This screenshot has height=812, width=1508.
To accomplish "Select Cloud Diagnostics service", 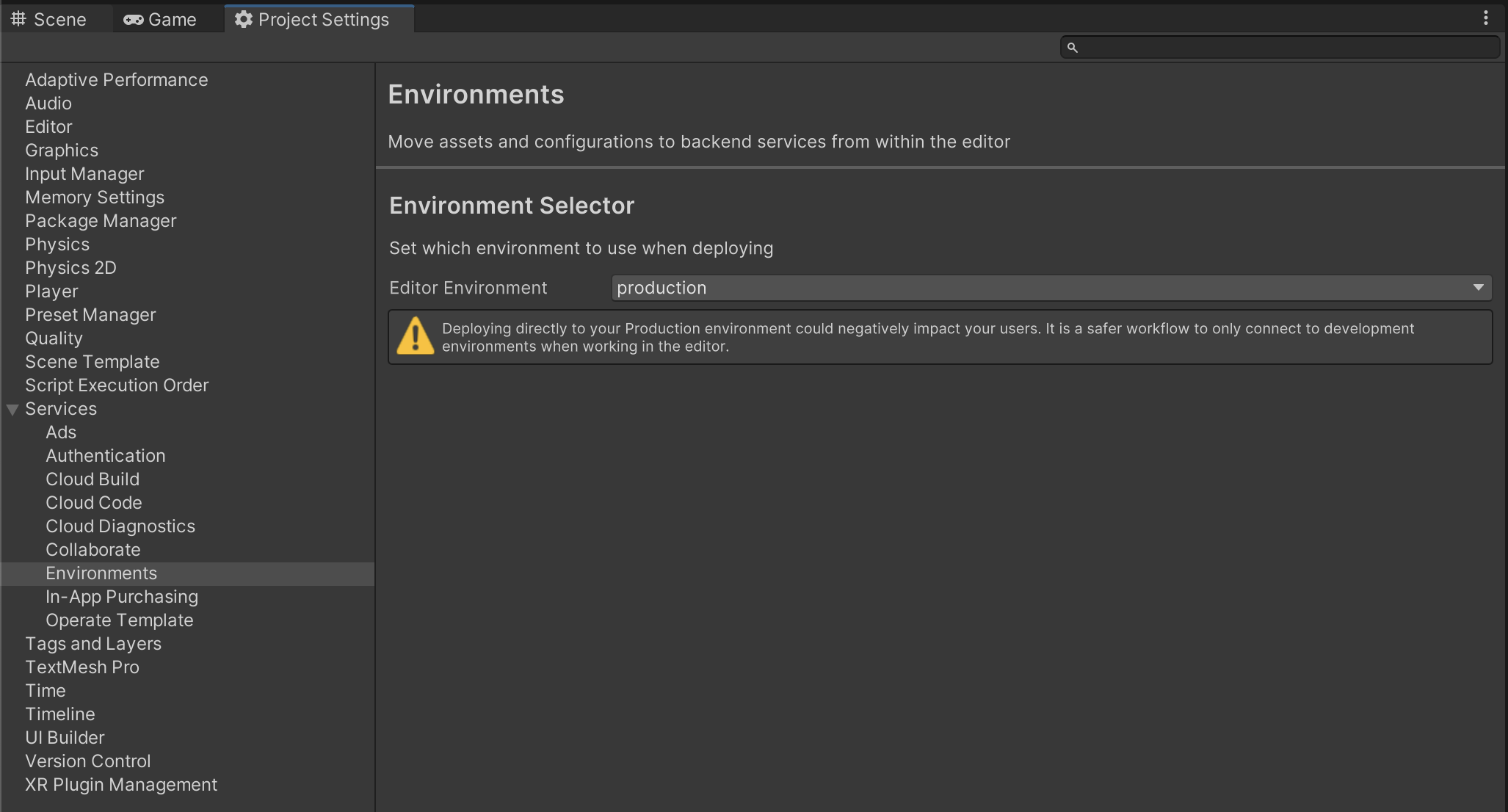I will [120, 526].
